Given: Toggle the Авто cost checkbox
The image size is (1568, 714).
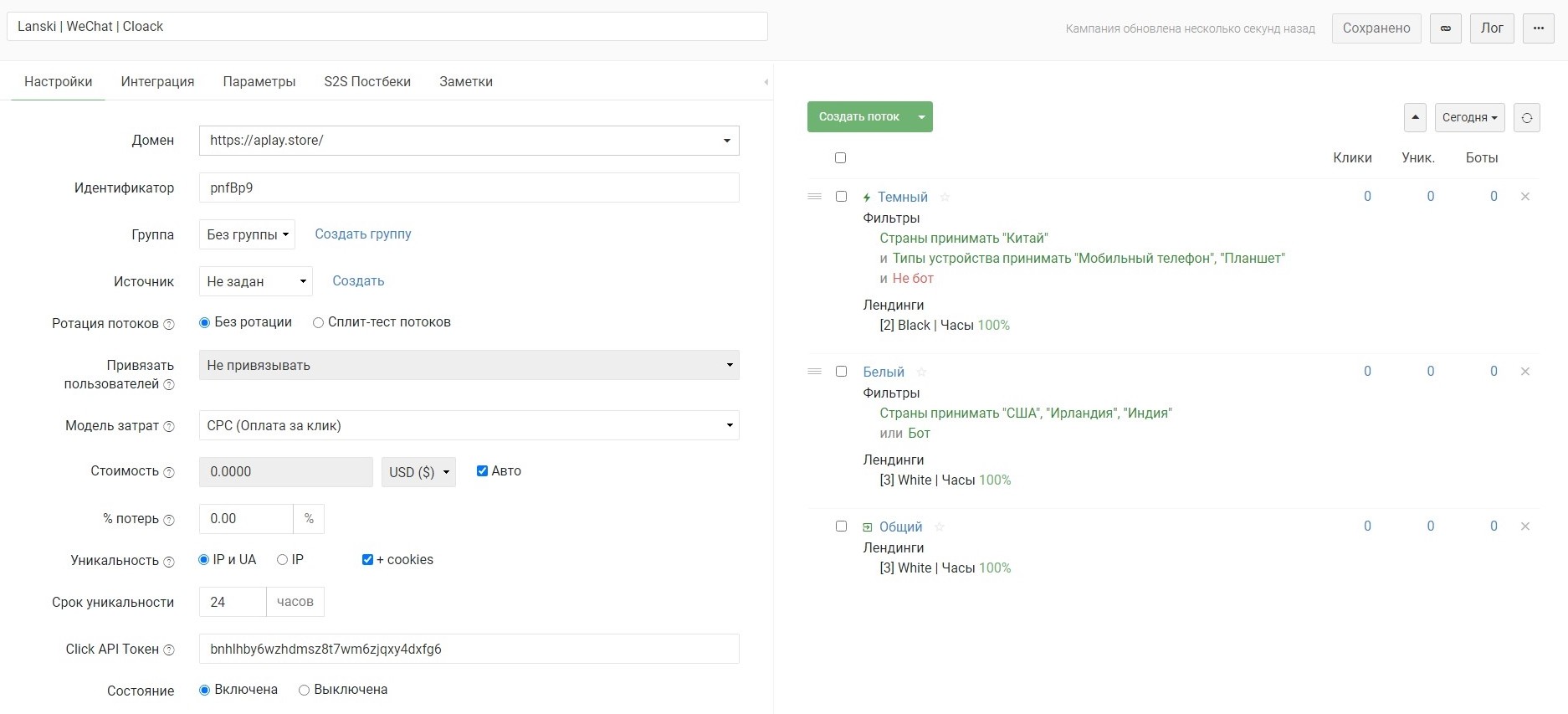Looking at the screenshot, I should 482,471.
